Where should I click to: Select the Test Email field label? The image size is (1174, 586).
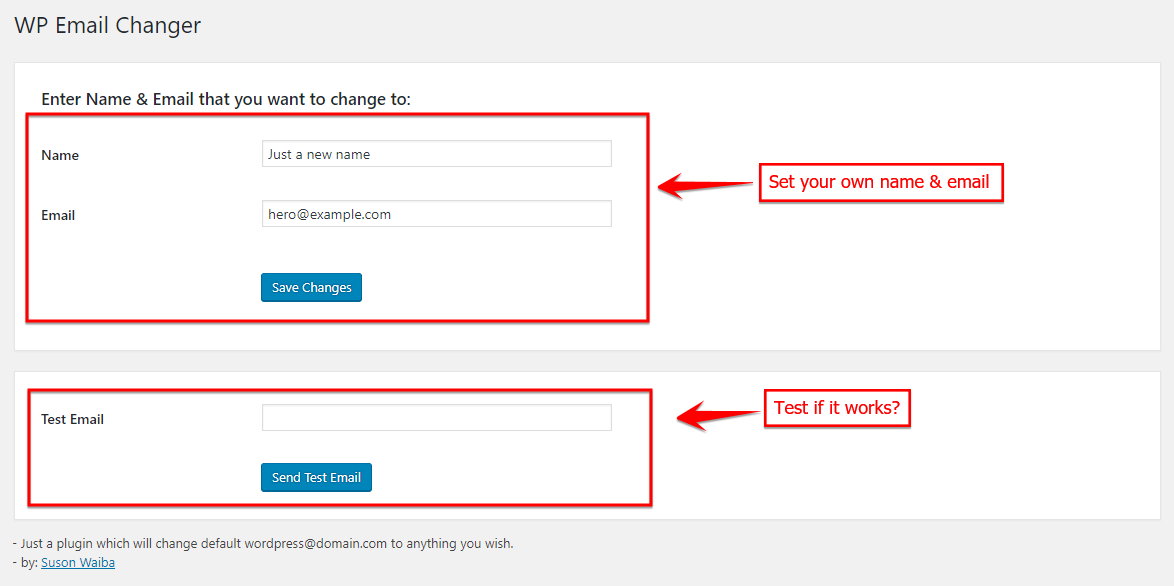pyautogui.click(x=72, y=419)
